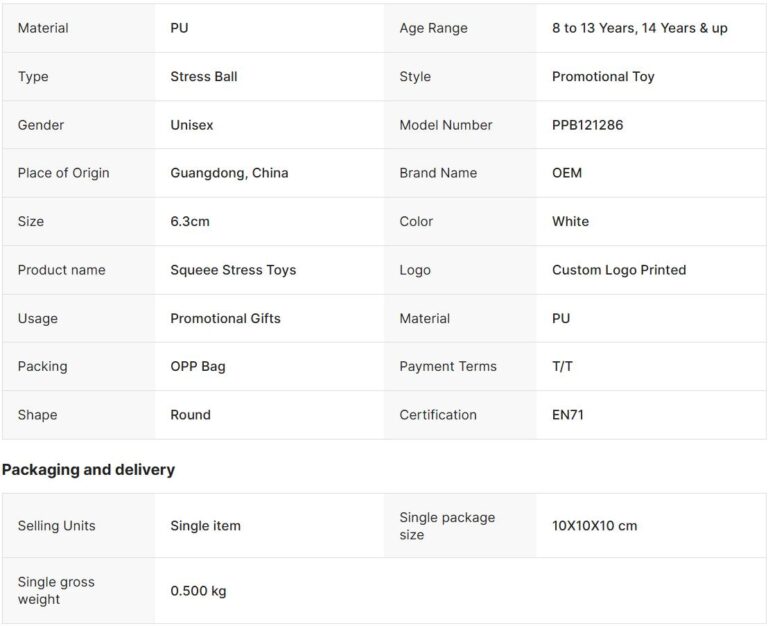This screenshot has width=768, height=626.
Task: Click the OPP Bag packing value
Action: [x=198, y=366]
